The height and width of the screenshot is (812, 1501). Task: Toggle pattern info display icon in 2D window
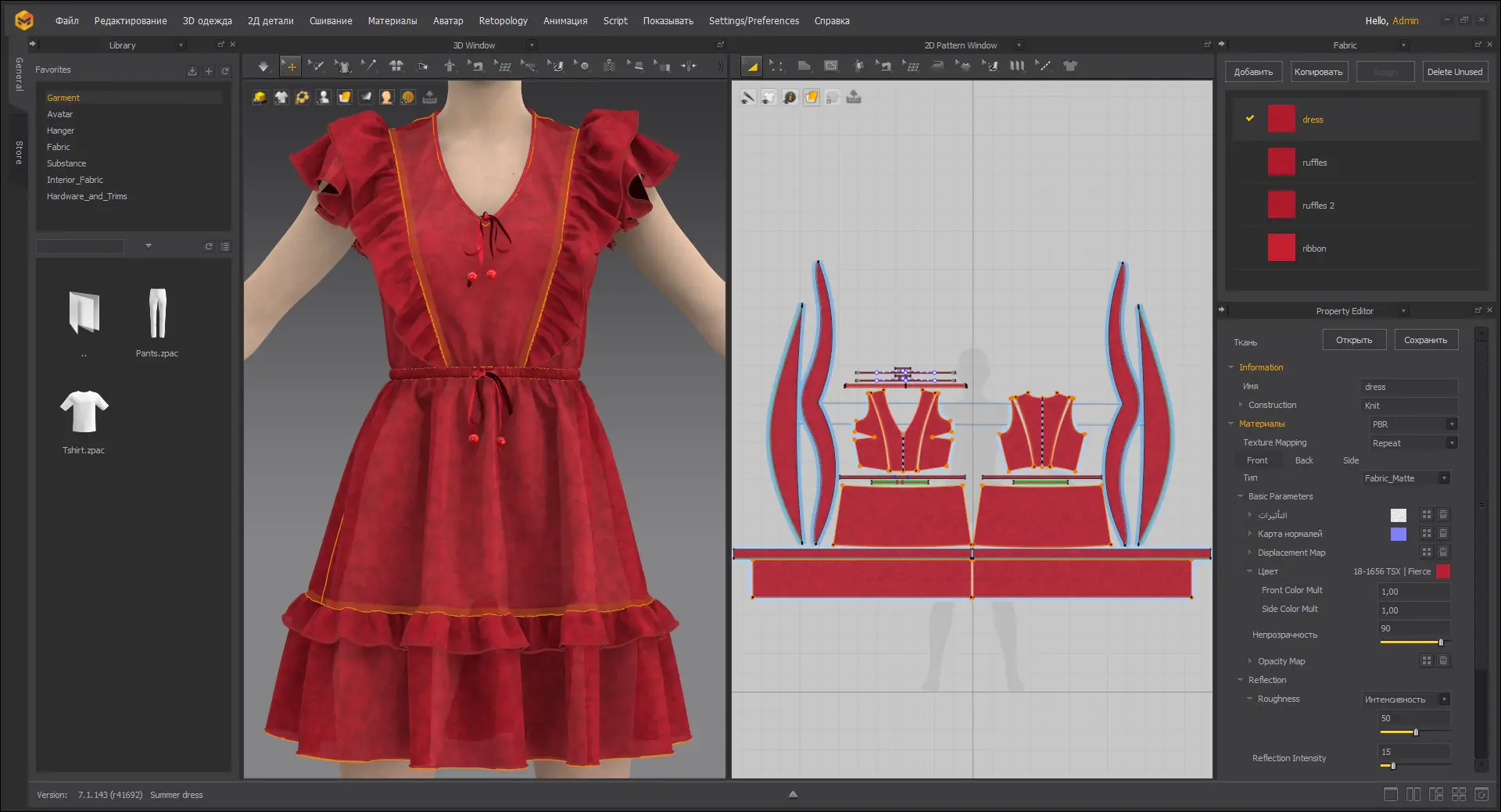click(790, 97)
